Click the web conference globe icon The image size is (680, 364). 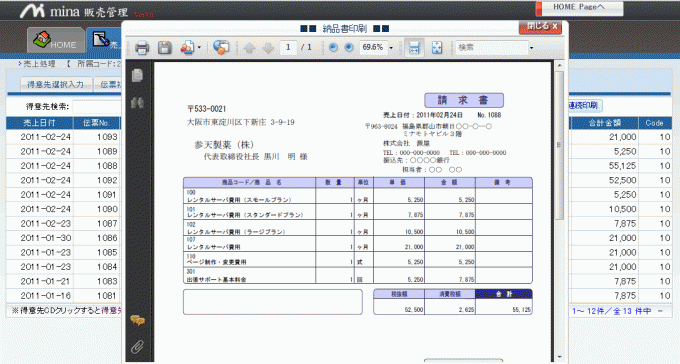tap(221, 47)
